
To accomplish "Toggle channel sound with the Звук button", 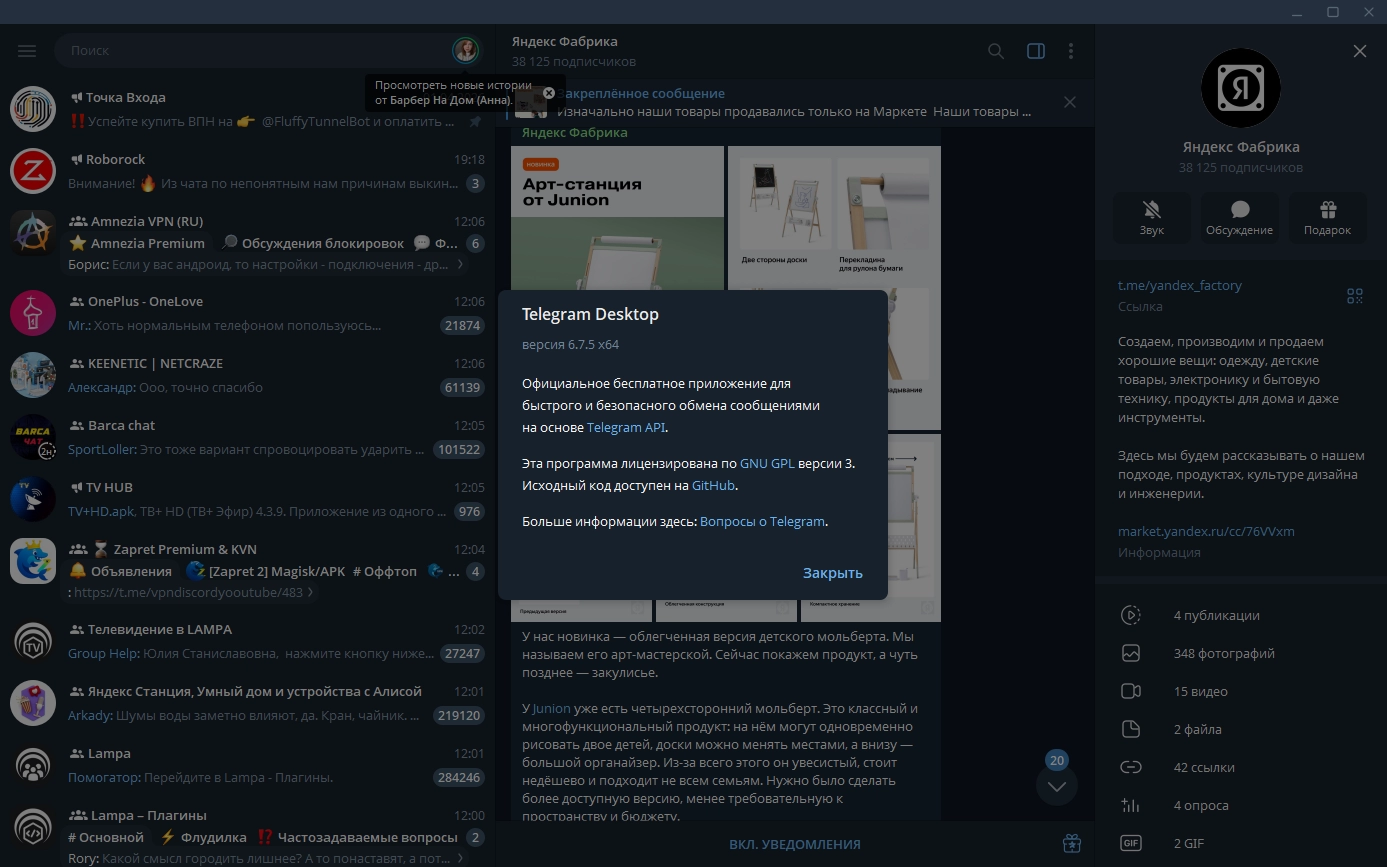I will pos(1152,217).
